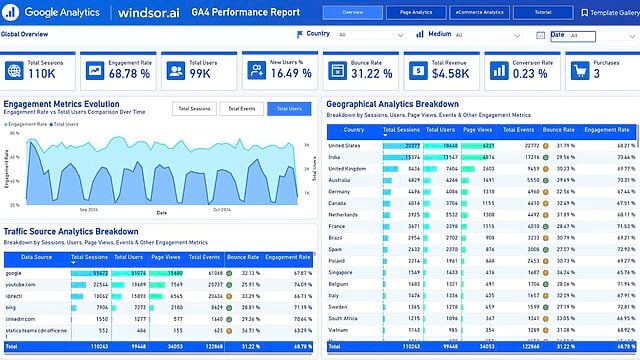The width and height of the screenshot is (640, 360).
Task: Click the Conversion Rate bar chart icon
Action: click(499, 71)
